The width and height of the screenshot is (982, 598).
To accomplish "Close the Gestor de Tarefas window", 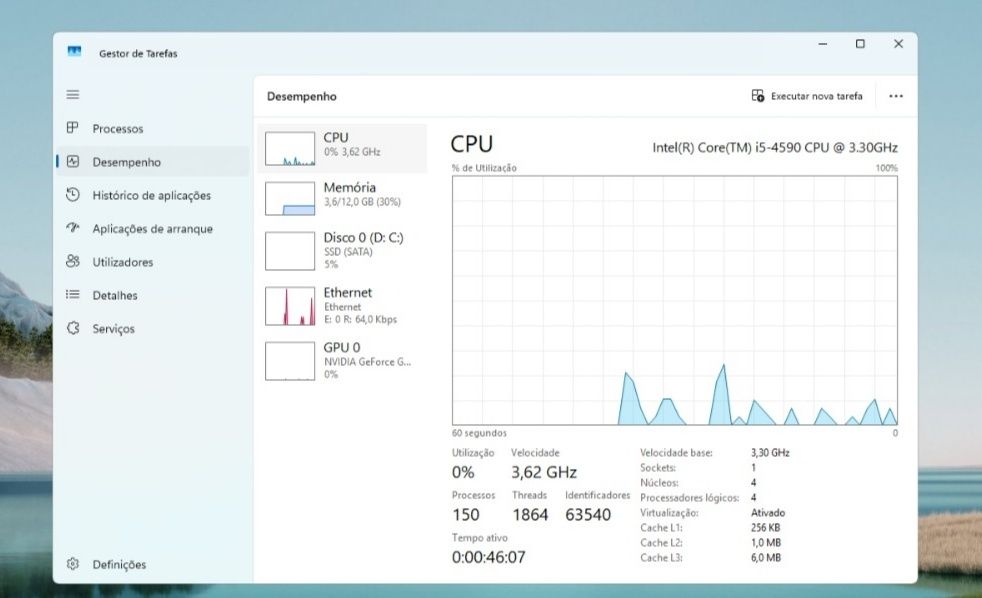I will [898, 44].
